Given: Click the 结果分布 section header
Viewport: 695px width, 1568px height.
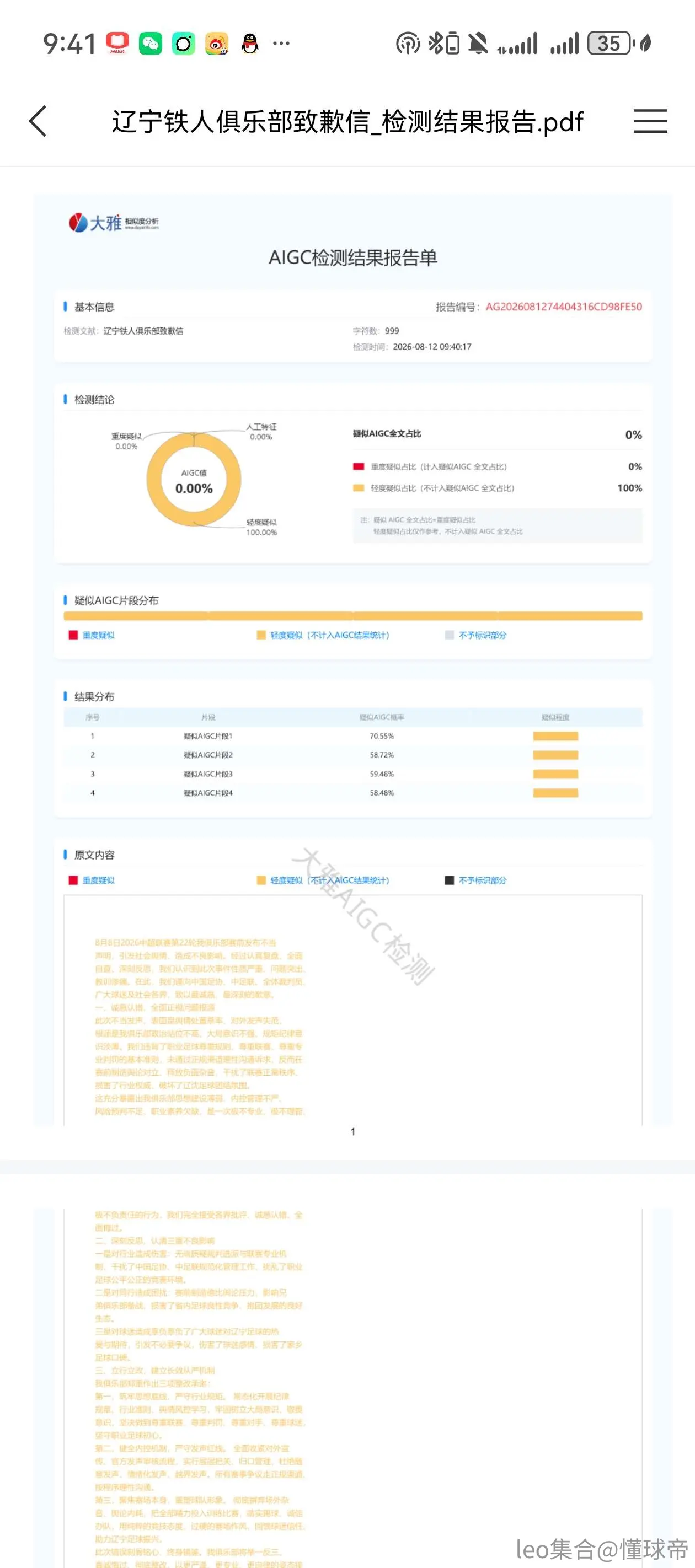Looking at the screenshot, I should (x=94, y=696).
